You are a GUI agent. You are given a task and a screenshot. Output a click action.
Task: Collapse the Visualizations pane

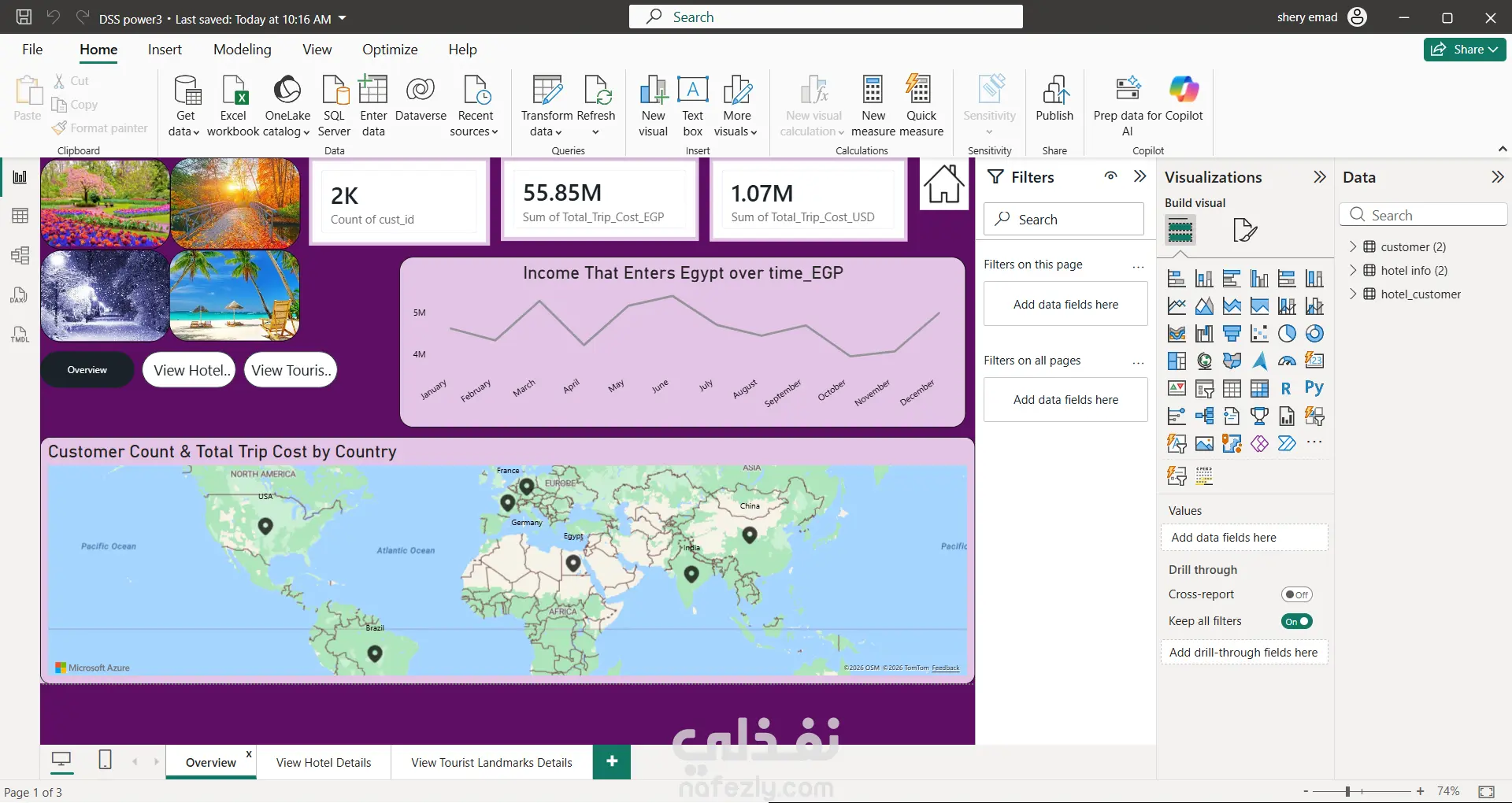click(1320, 177)
